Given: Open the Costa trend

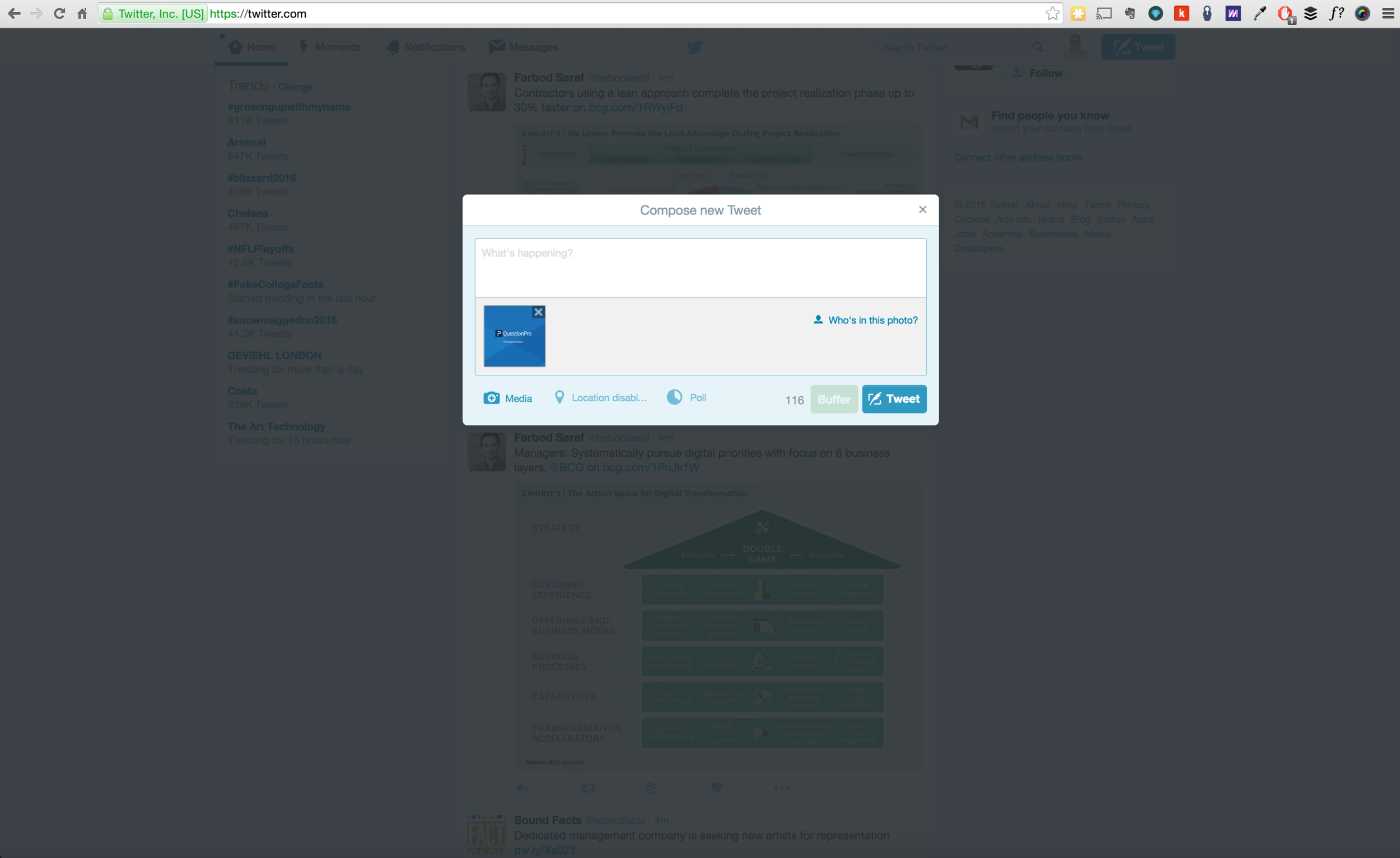Looking at the screenshot, I should 242,391.
